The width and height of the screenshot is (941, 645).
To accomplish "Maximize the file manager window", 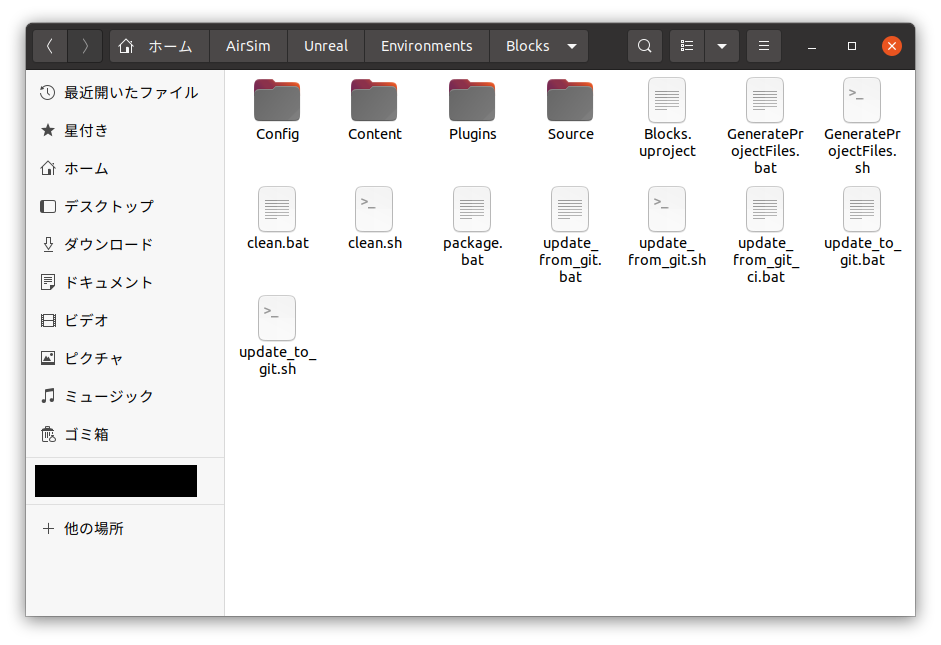I will tap(852, 46).
